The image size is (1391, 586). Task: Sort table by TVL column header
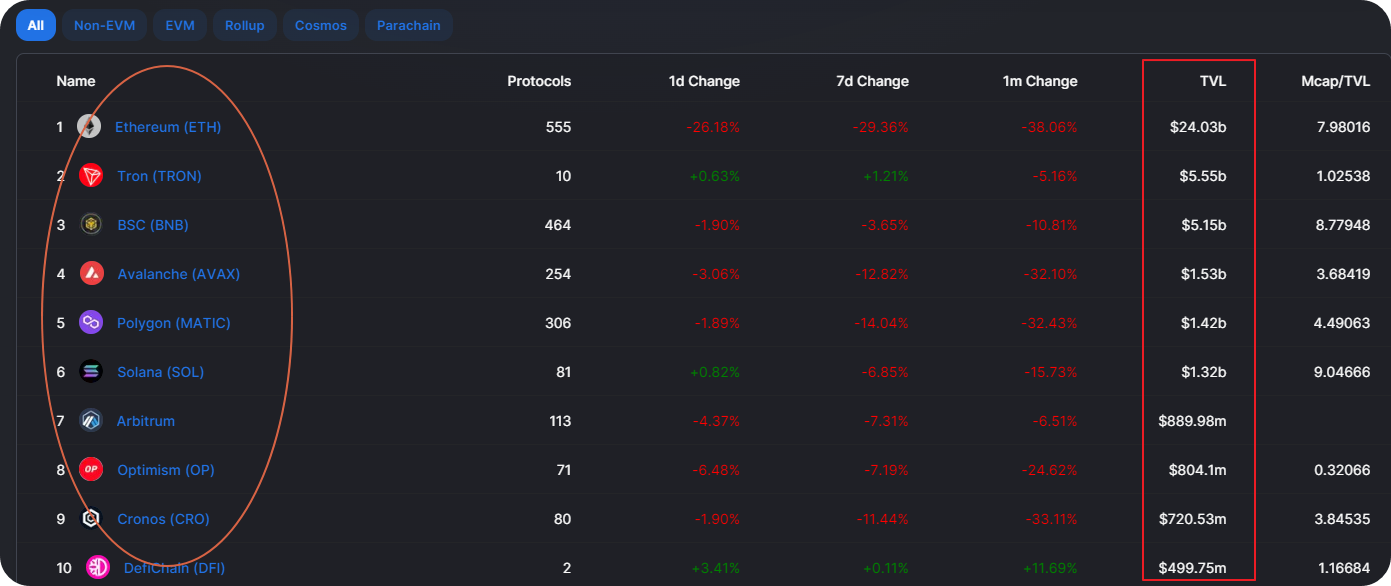(1213, 81)
